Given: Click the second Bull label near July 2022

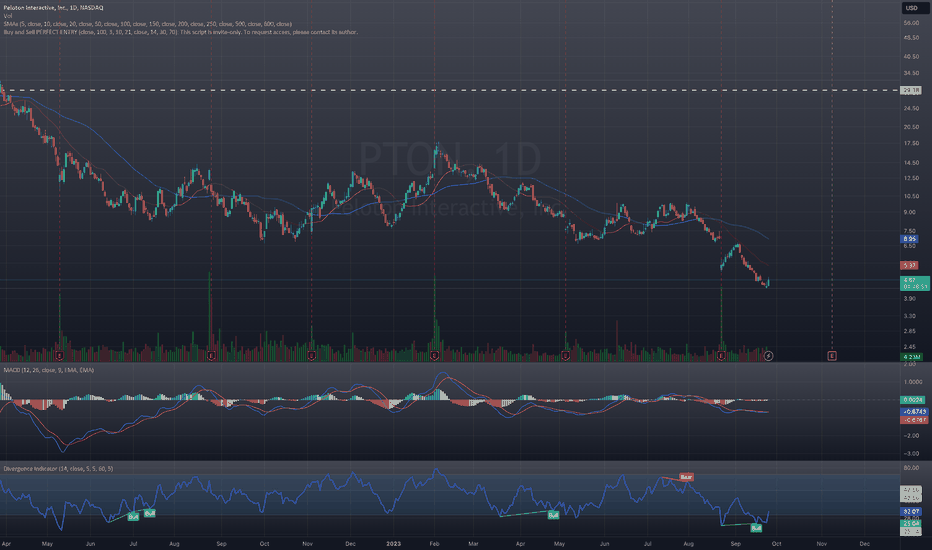Looking at the screenshot, I should tap(150, 513).
